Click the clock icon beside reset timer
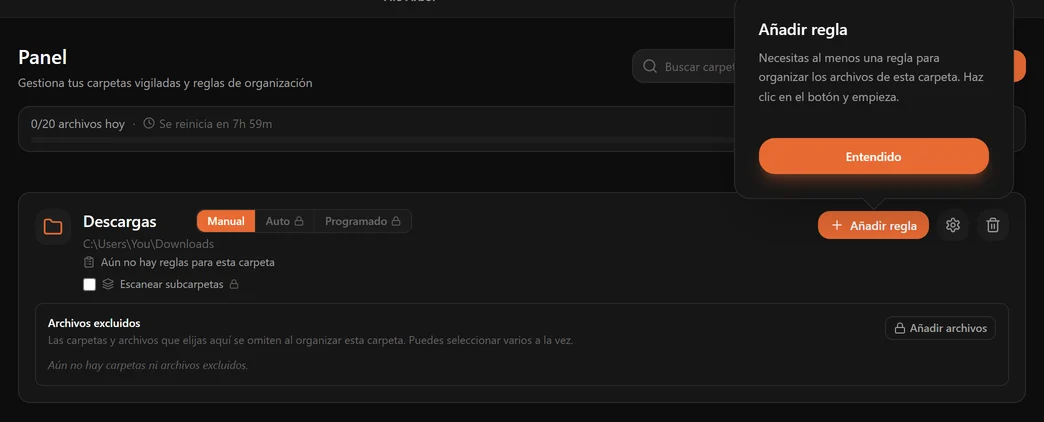 (149, 123)
